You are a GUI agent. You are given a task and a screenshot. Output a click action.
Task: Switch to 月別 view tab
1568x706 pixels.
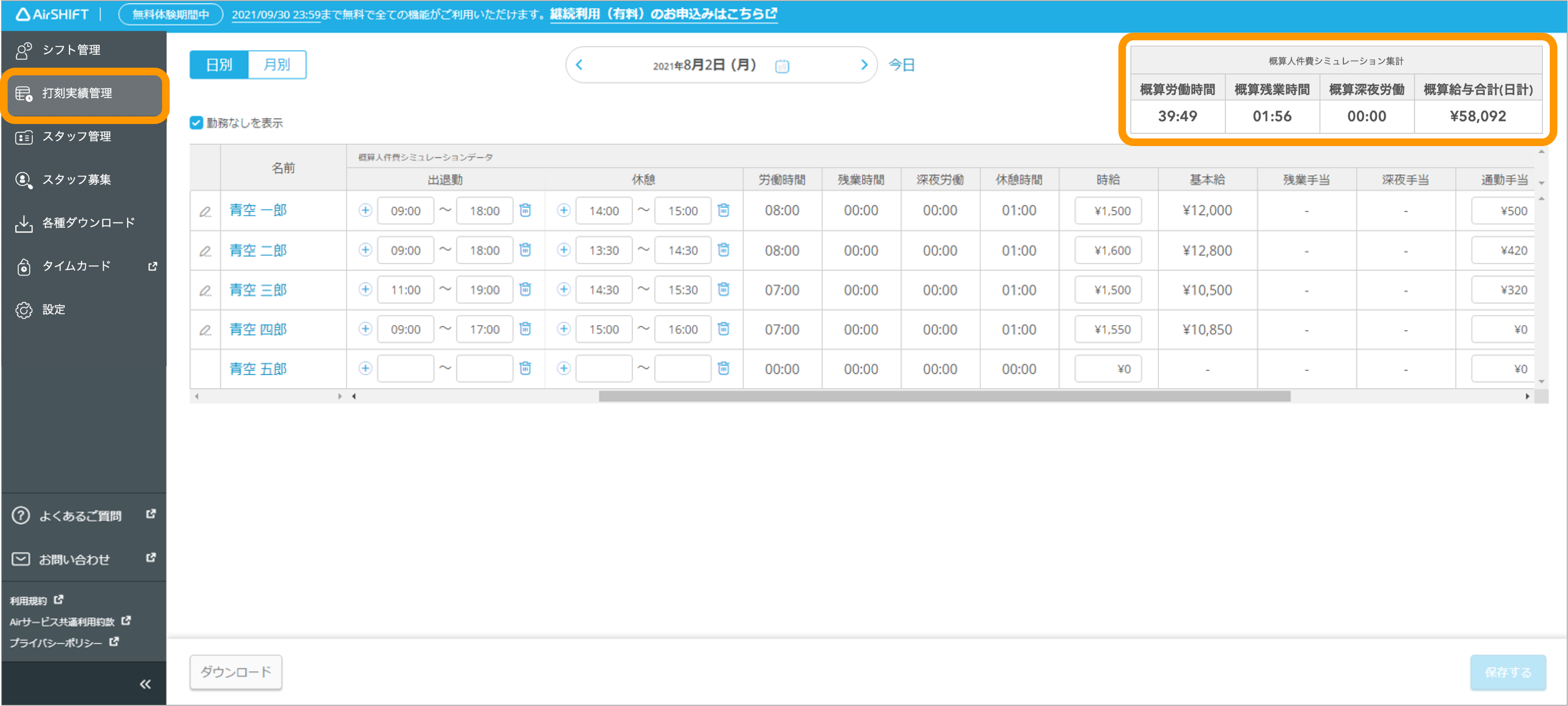[277, 65]
